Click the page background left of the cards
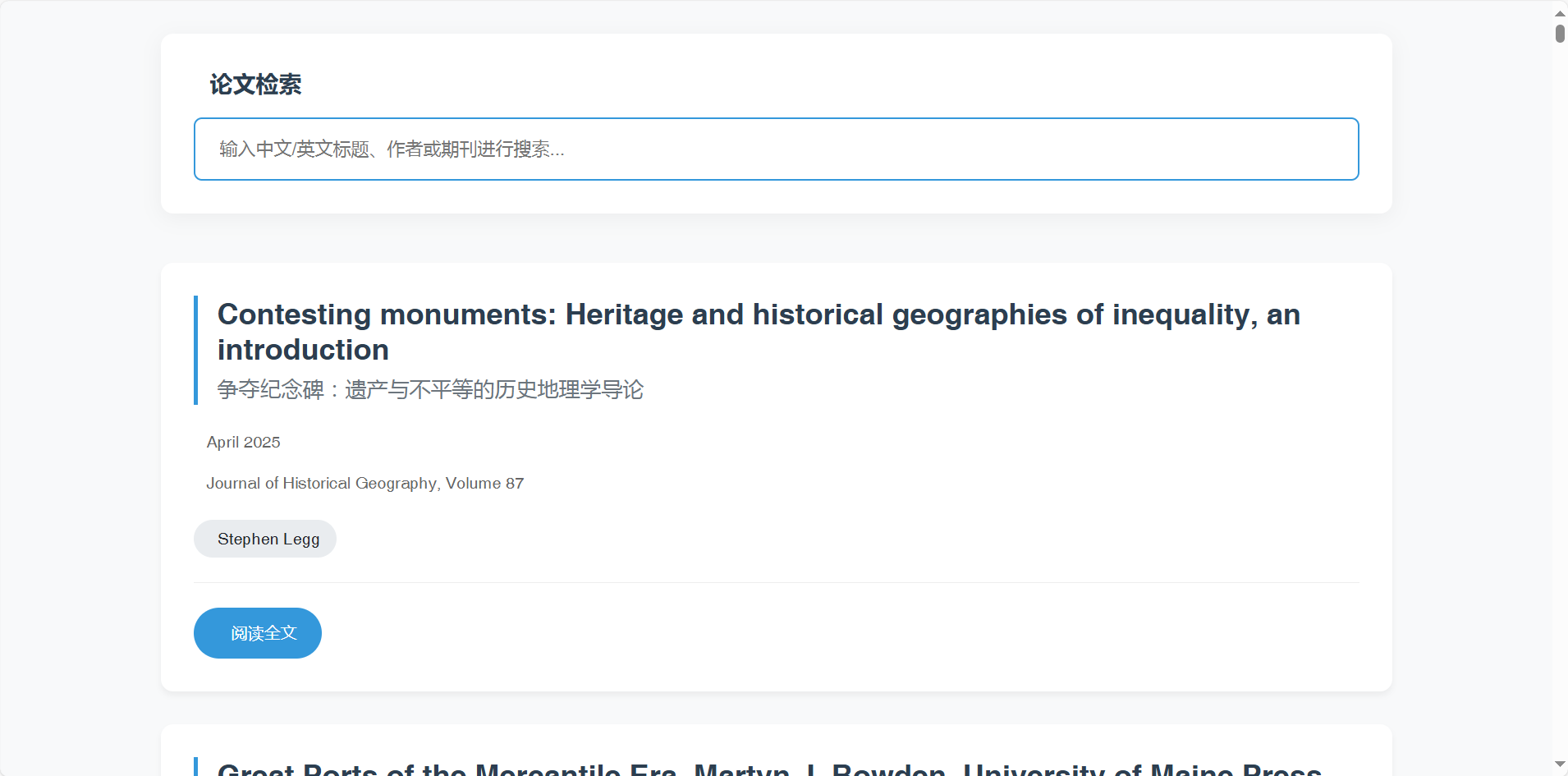The height and width of the screenshot is (776, 1568). tap(80, 411)
